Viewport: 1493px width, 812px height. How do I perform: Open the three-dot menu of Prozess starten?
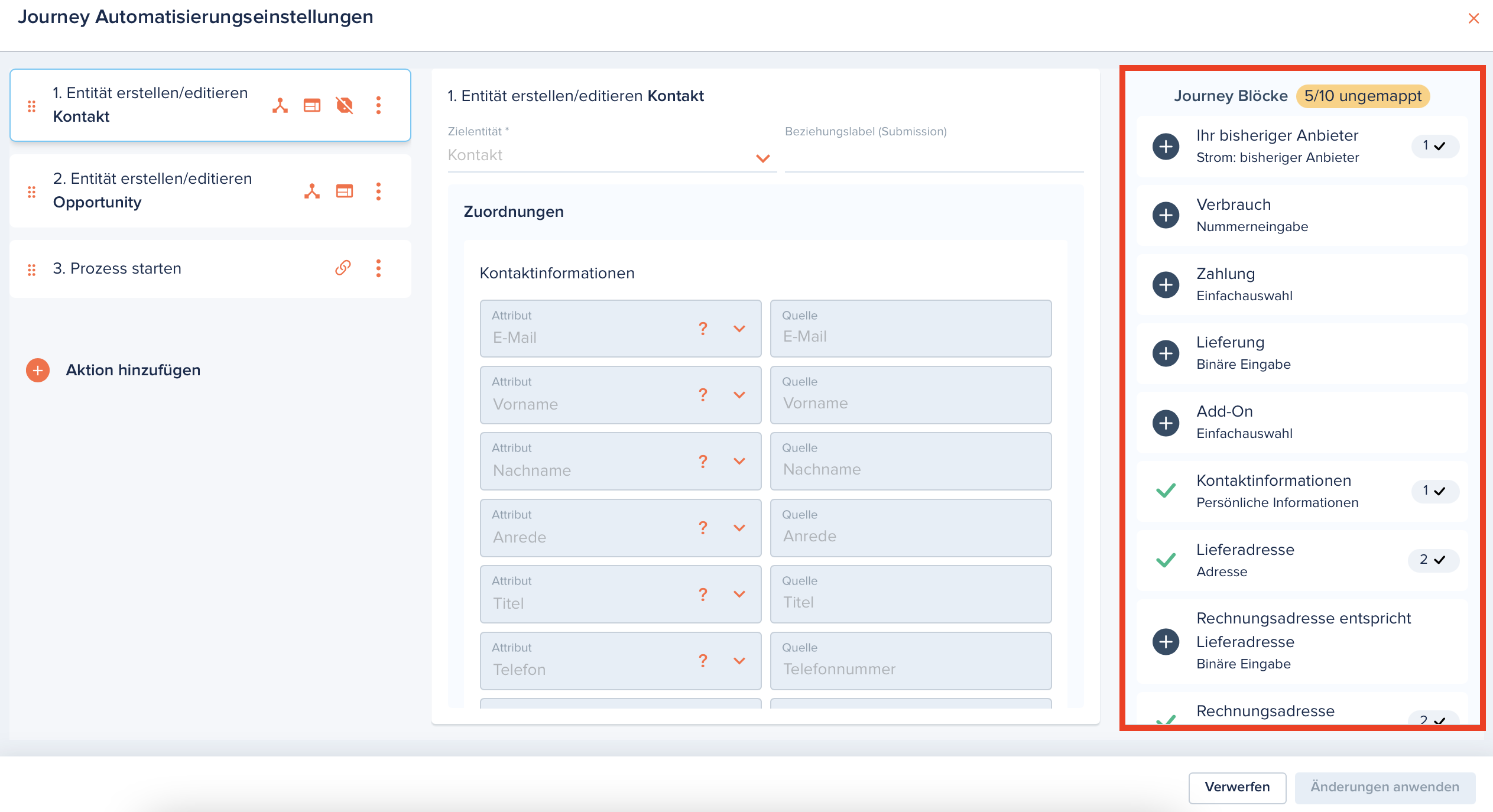pos(378,268)
